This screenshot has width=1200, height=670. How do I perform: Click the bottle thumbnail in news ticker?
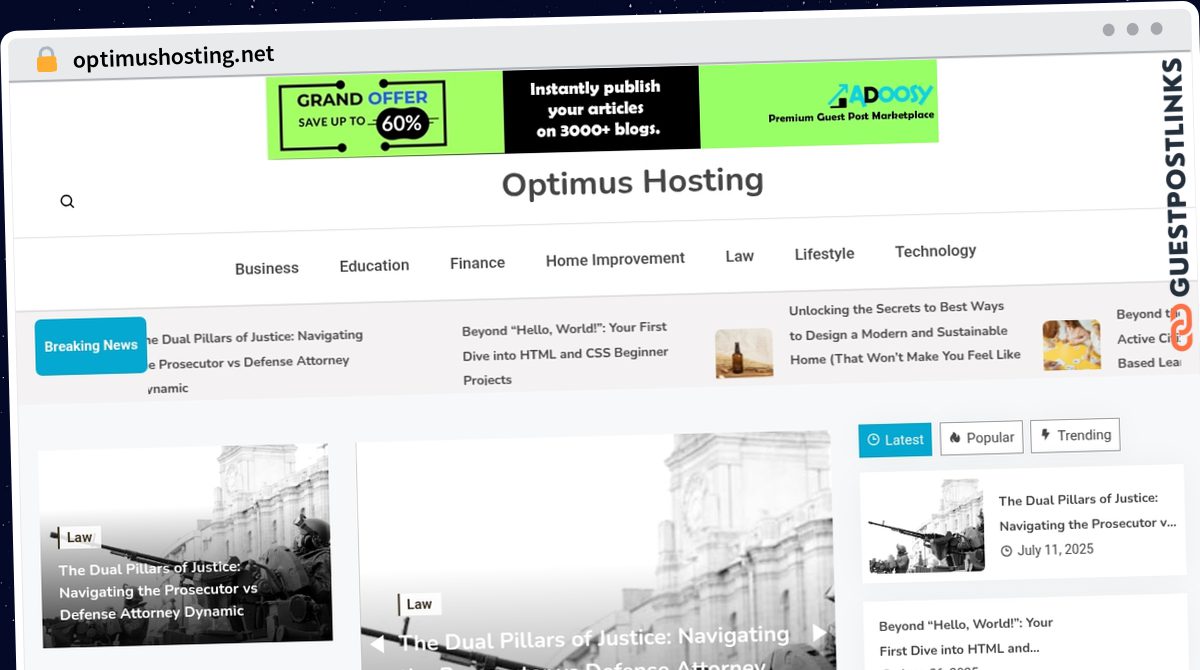(x=744, y=353)
